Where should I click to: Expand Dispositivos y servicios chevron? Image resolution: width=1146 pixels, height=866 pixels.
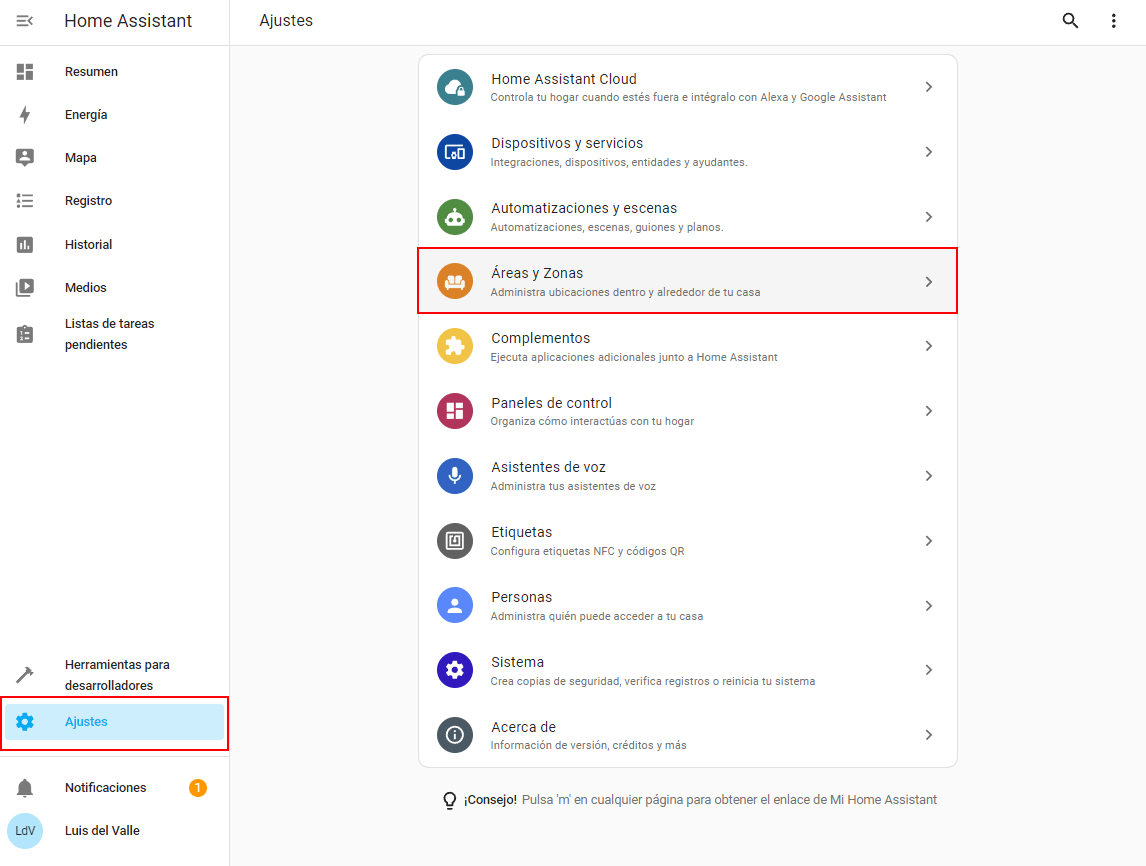pos(928,152)
